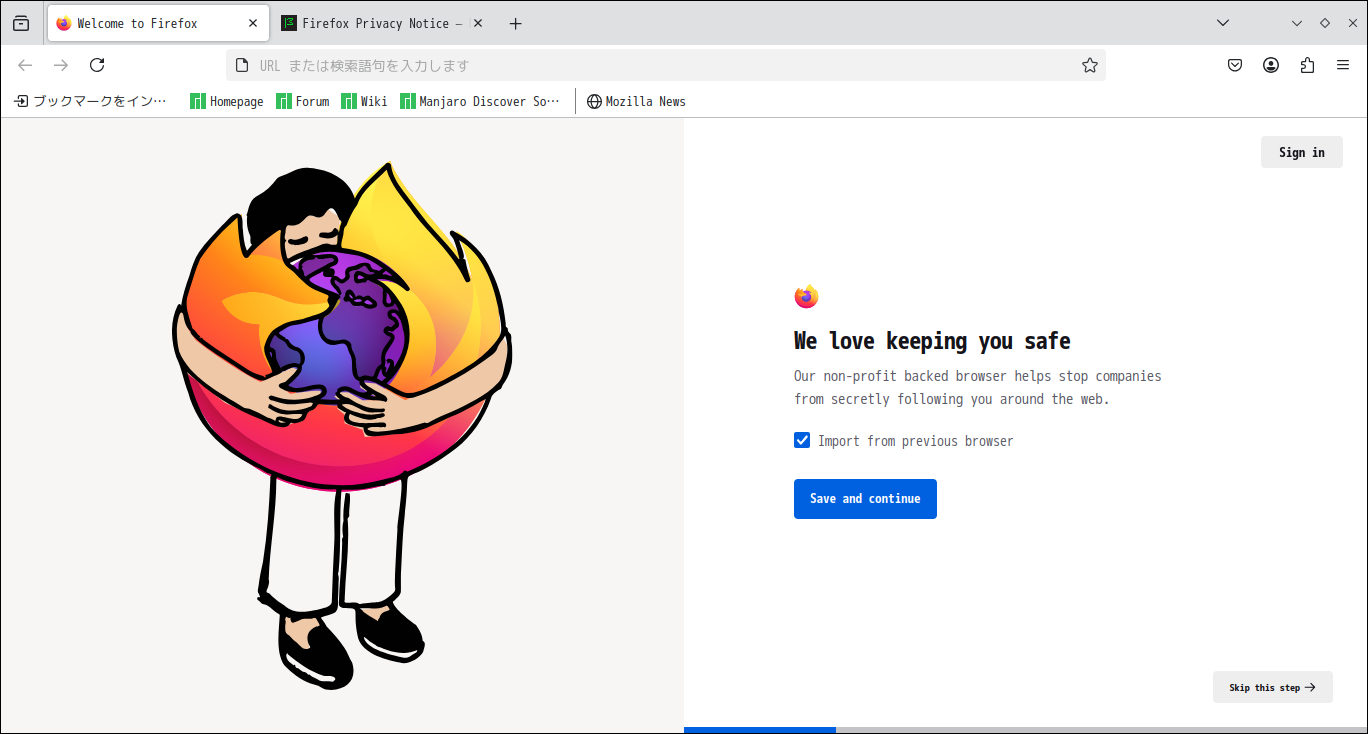Focus the URL address bar

(666, 65)
